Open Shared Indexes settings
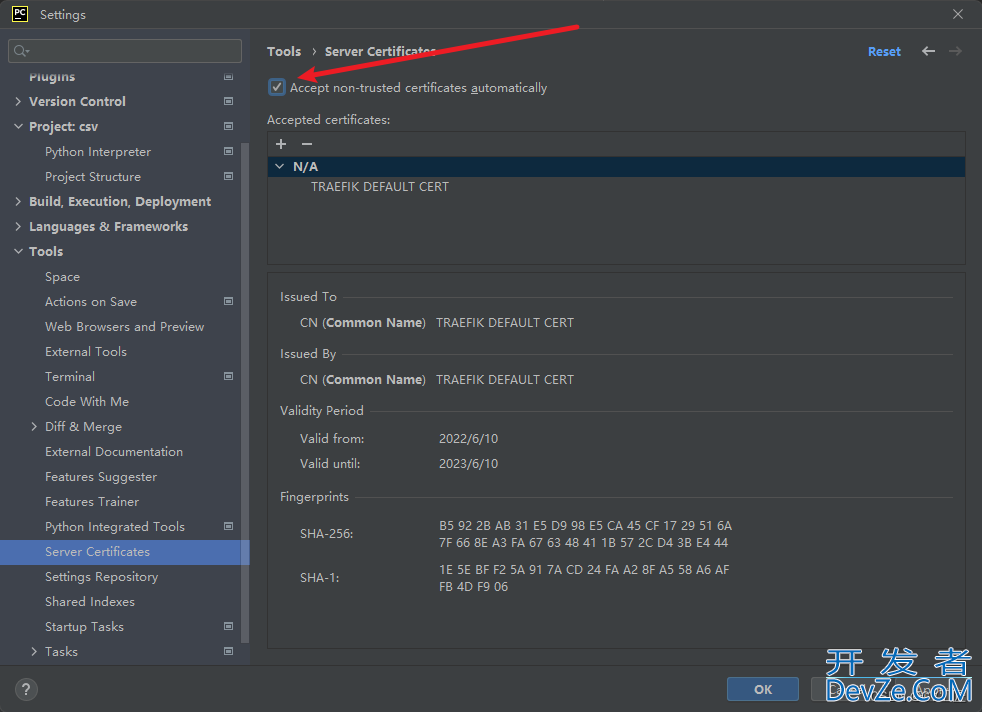 [x=90, y=602]
